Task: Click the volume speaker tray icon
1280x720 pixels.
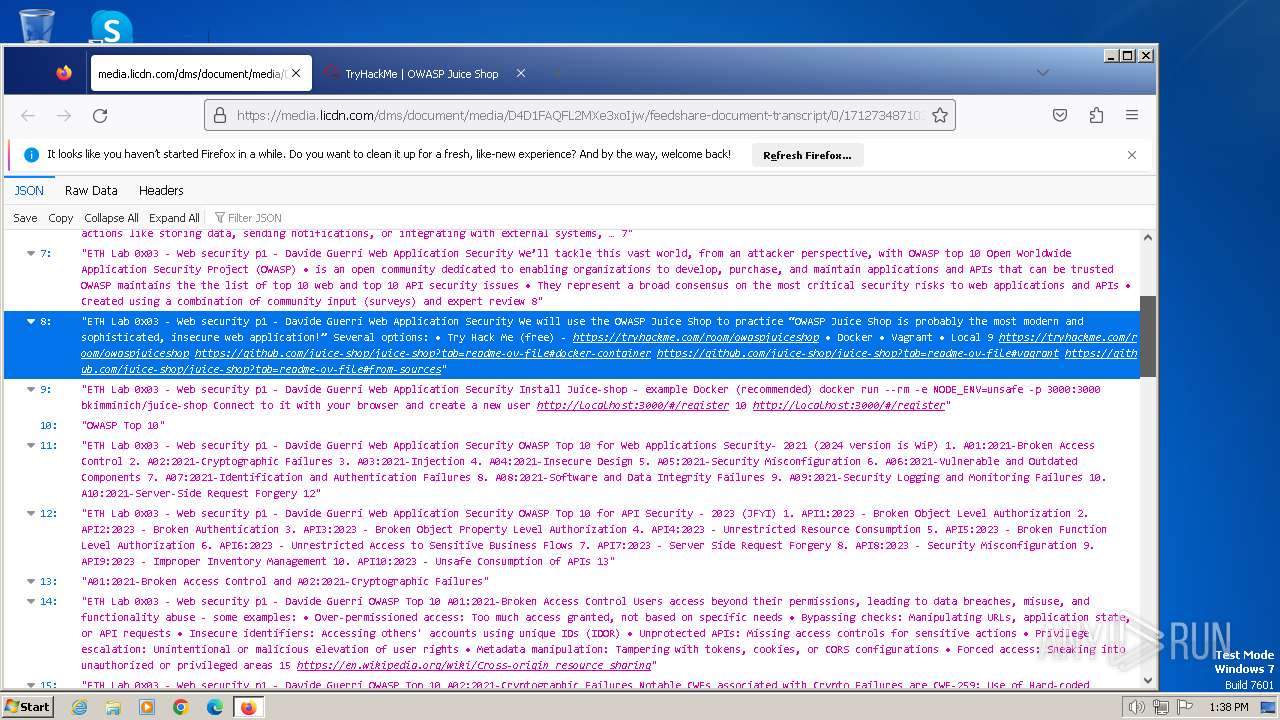Action: tap(1137, 707)
